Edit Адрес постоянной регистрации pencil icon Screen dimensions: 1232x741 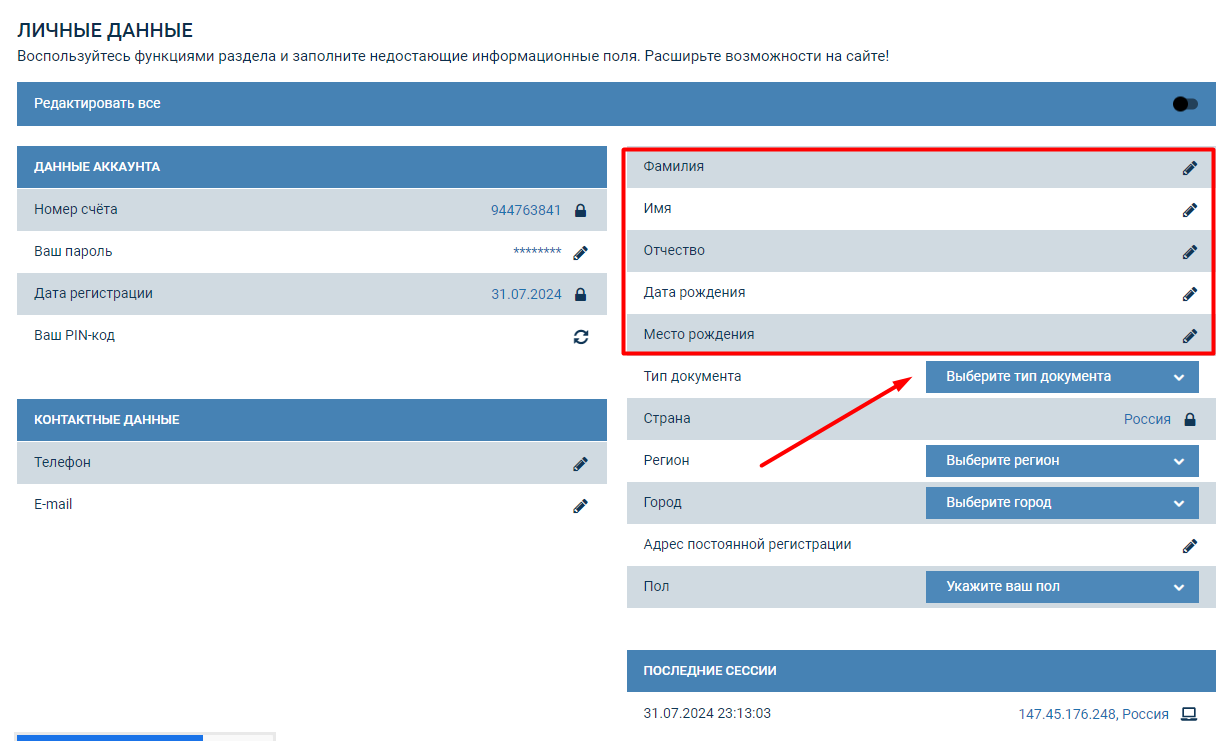coord(1189,546)
